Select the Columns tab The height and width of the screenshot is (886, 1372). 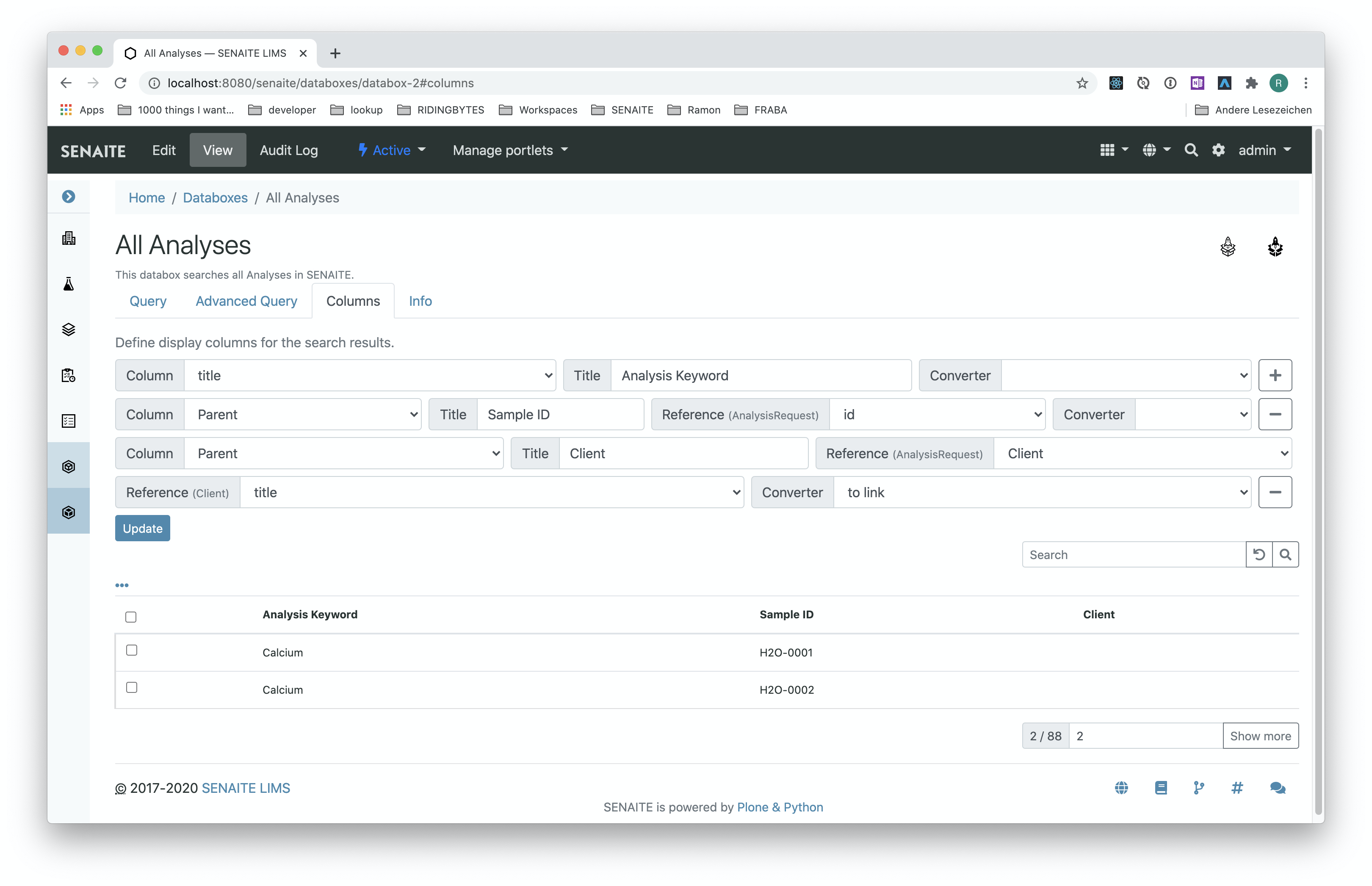click(x=353, y=301)
